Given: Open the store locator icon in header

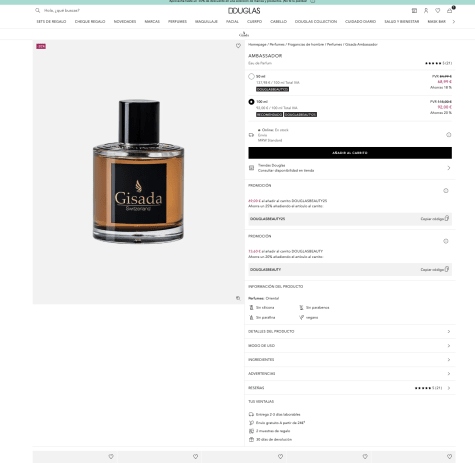Looking at the screenshot, I should (x=414, y=11).
